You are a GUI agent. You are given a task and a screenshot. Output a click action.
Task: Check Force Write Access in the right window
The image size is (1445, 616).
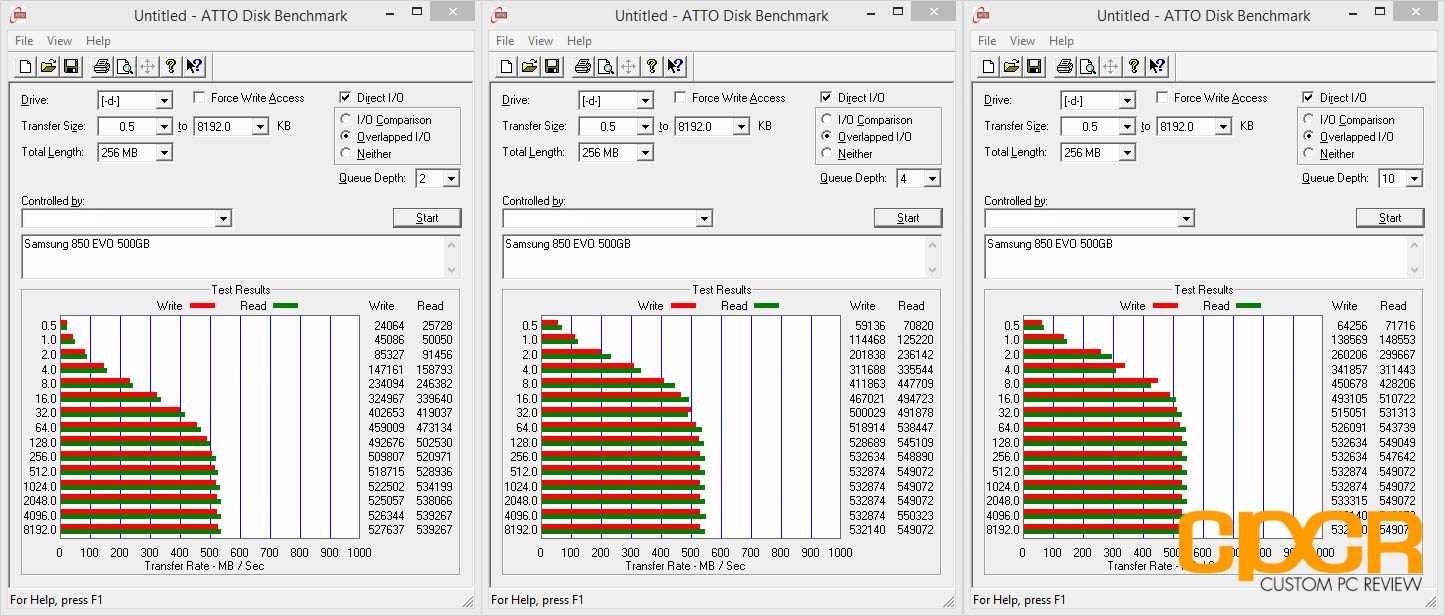tap(1162, 98)
